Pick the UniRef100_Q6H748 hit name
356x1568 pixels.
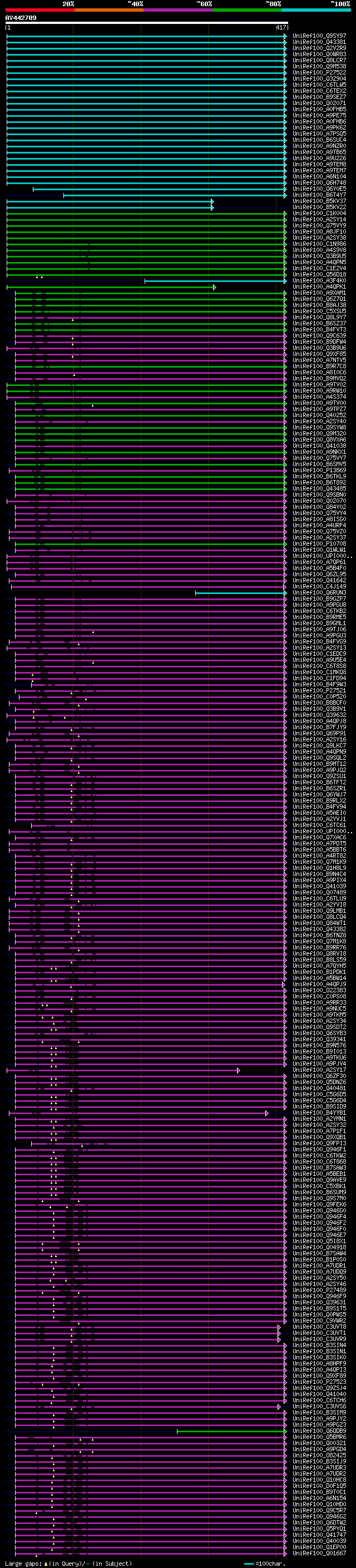click(319, 182)
